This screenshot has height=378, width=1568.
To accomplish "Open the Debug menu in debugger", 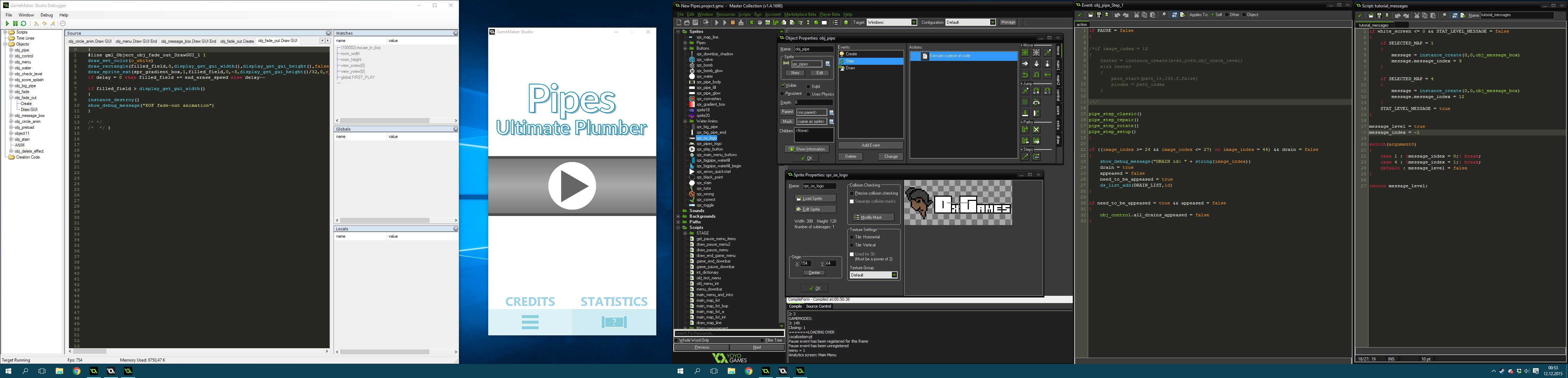I will 46,15.
